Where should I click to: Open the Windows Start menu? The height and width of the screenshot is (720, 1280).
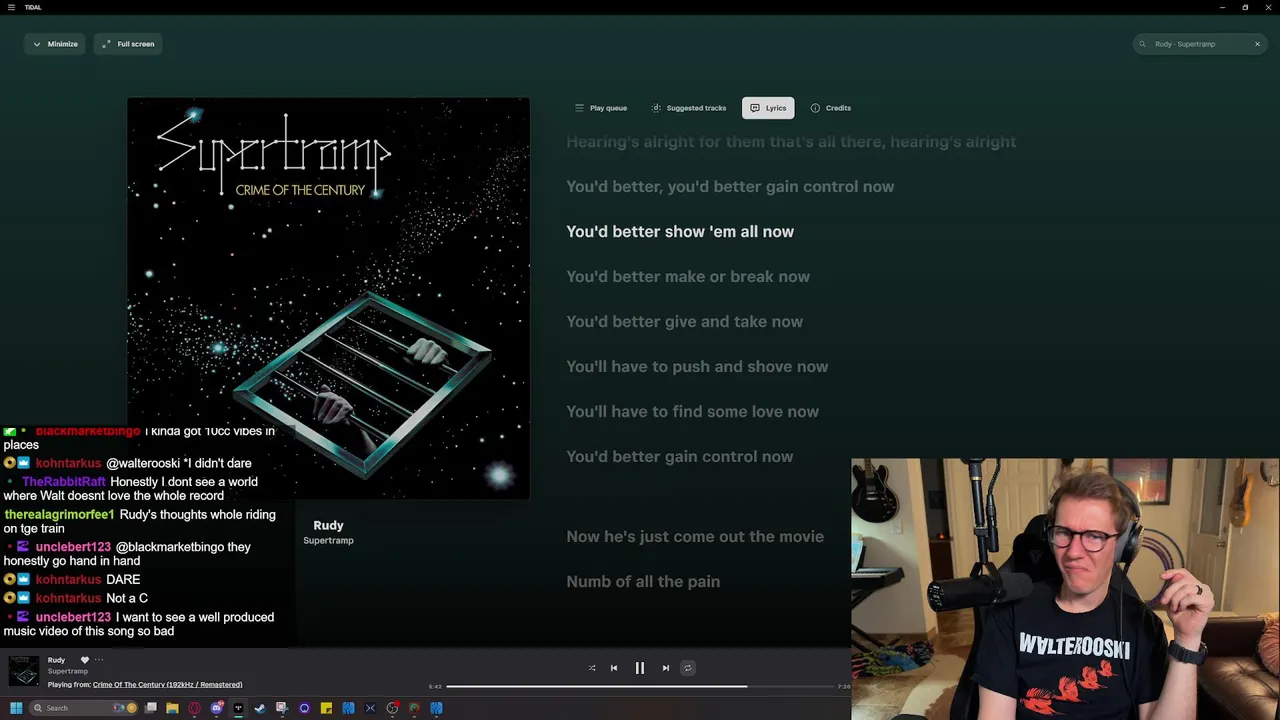coord(16,708)
